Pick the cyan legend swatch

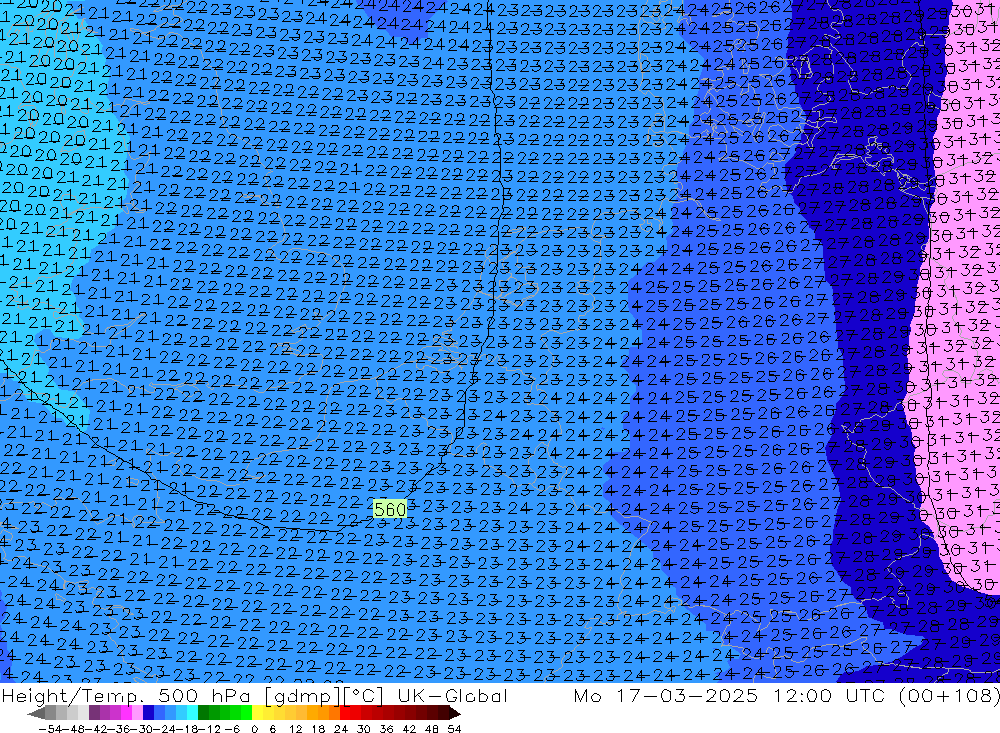tap(192, 714)
